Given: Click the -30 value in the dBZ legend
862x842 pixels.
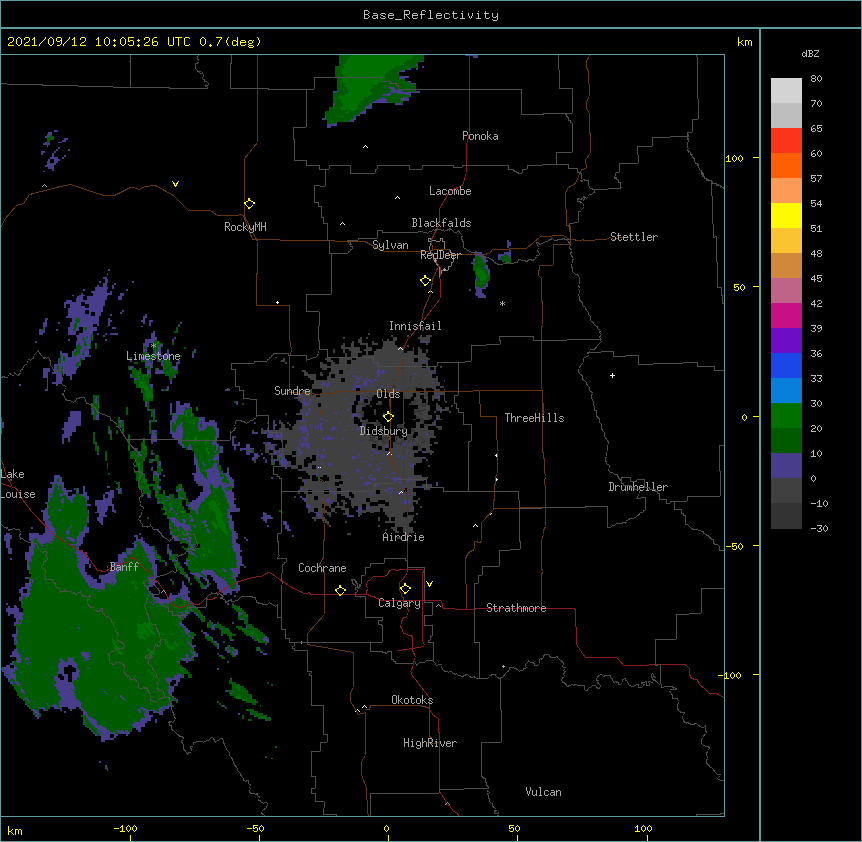Looking at the screenshot, I should 819,528.
